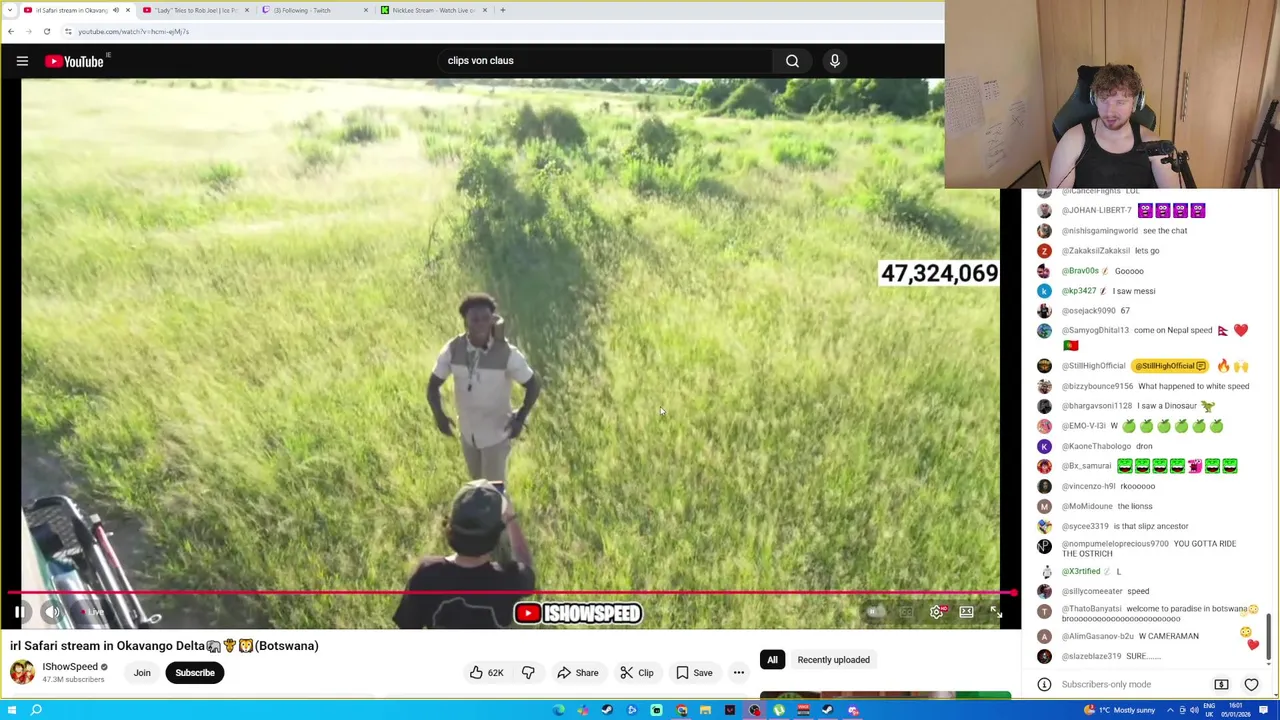This screenshot has height=720, width=1280.
Task: Start voice search with the microphone icon
Action: point(835,61)
